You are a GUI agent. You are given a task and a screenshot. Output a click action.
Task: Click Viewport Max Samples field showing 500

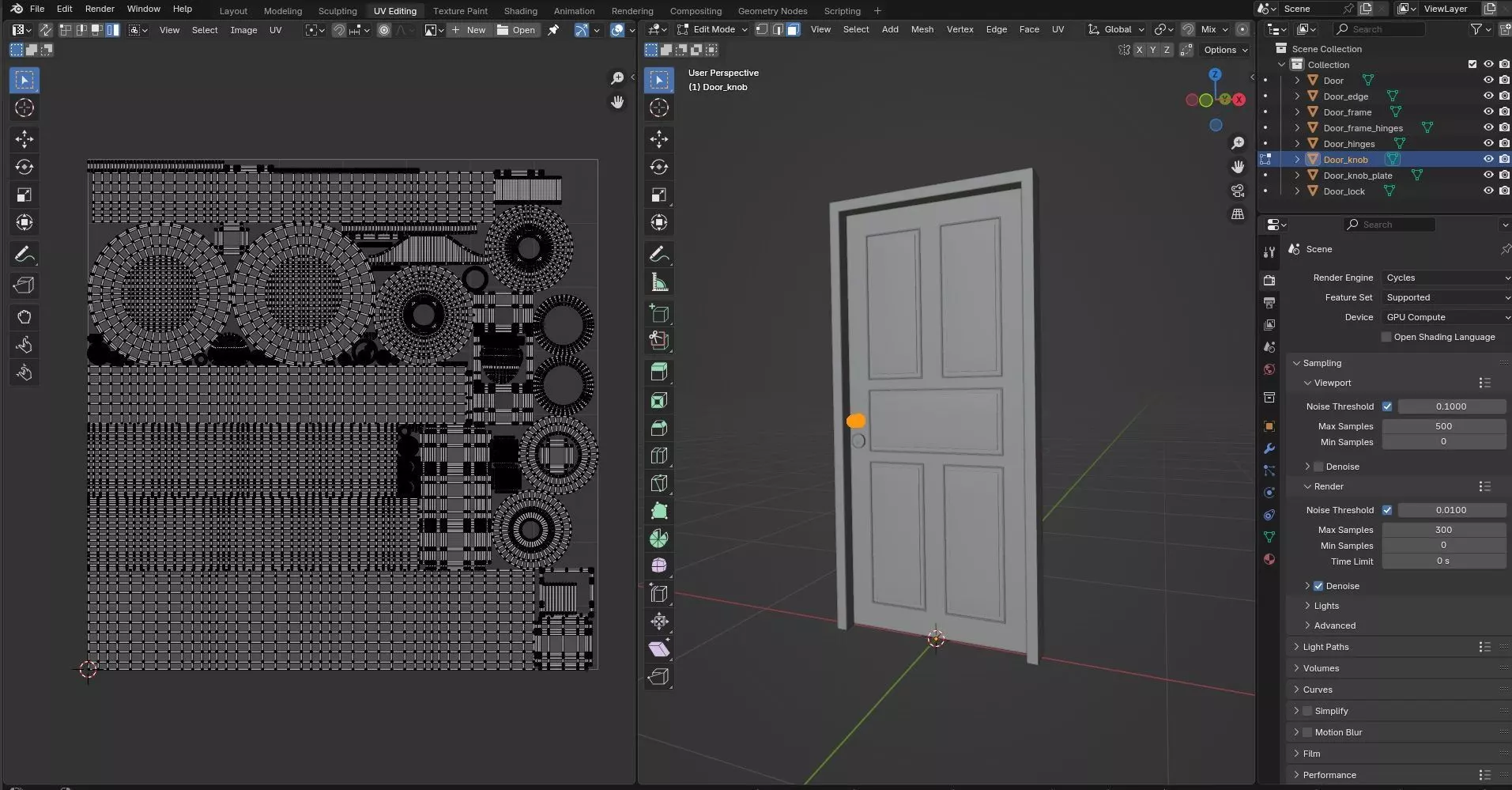[x=1443, y=426]
